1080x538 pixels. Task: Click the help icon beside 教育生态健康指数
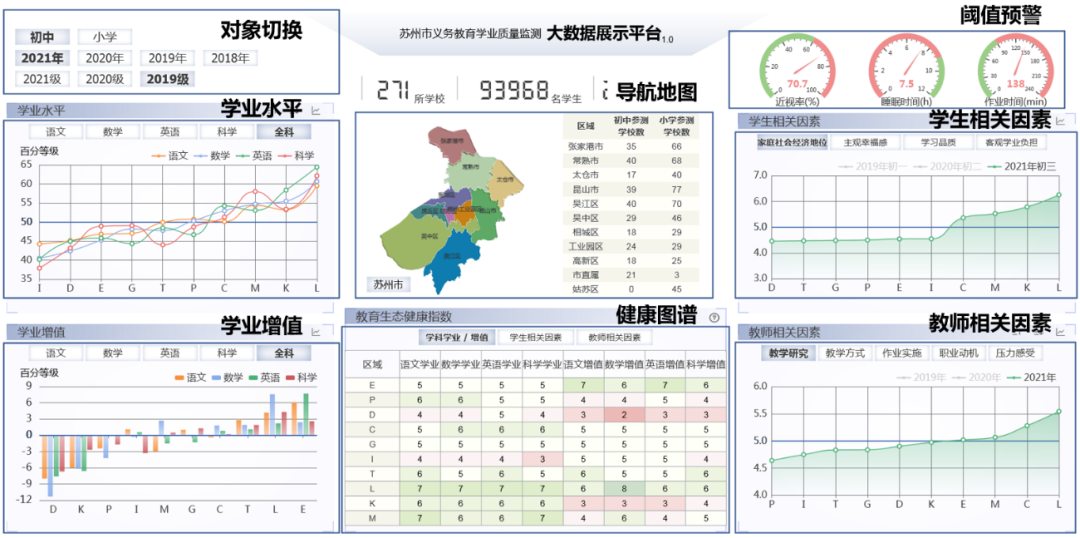pos(714,318)
